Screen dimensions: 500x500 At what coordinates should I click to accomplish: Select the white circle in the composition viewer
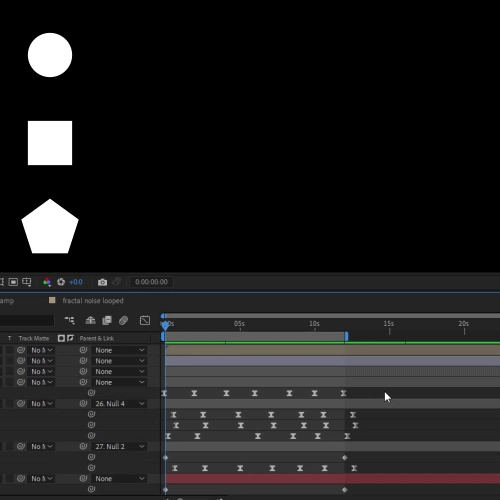[x=50, y=55]
